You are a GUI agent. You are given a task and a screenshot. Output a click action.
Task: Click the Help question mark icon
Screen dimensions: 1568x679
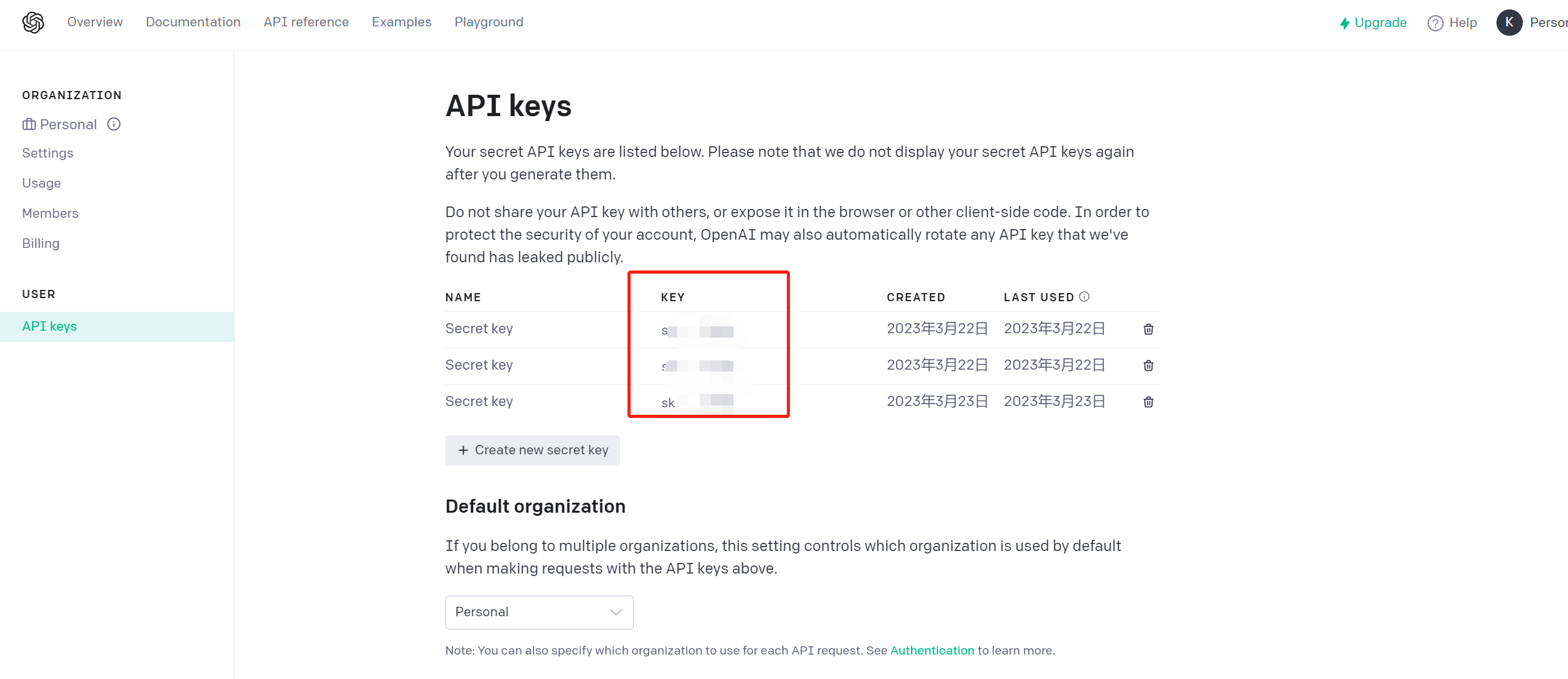1435,23
